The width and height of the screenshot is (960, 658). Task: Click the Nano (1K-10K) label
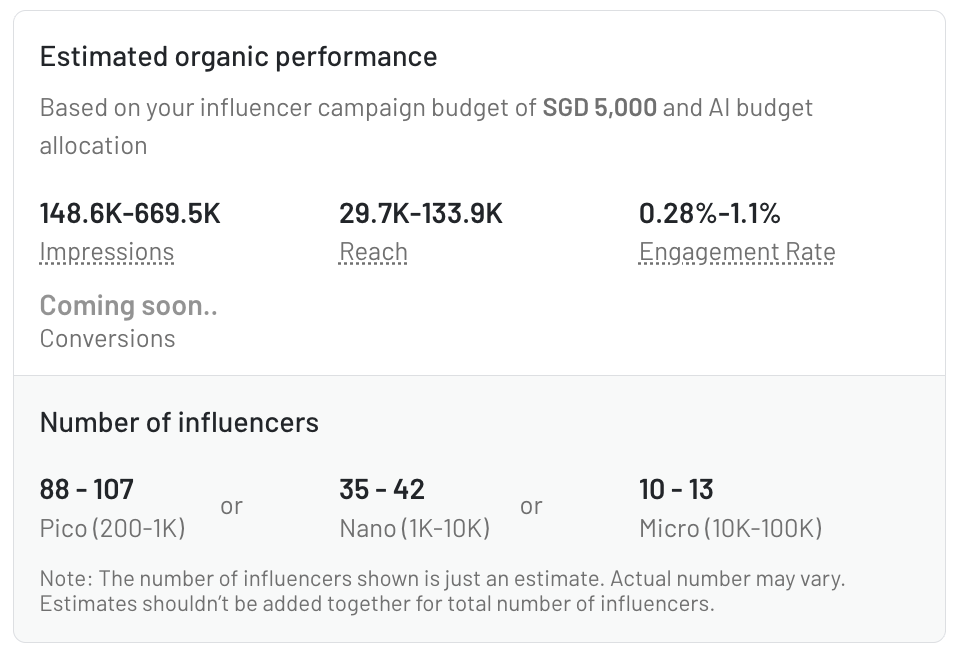[415, 528]
